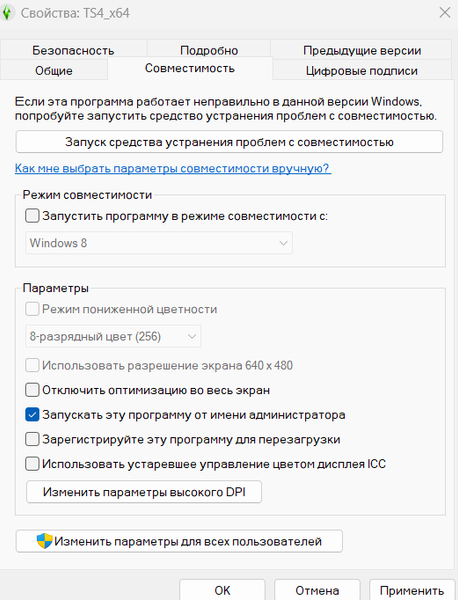This screenshot has height=600, width=458.
Task: Confirm with the OK button
Action: click(222, 590)
